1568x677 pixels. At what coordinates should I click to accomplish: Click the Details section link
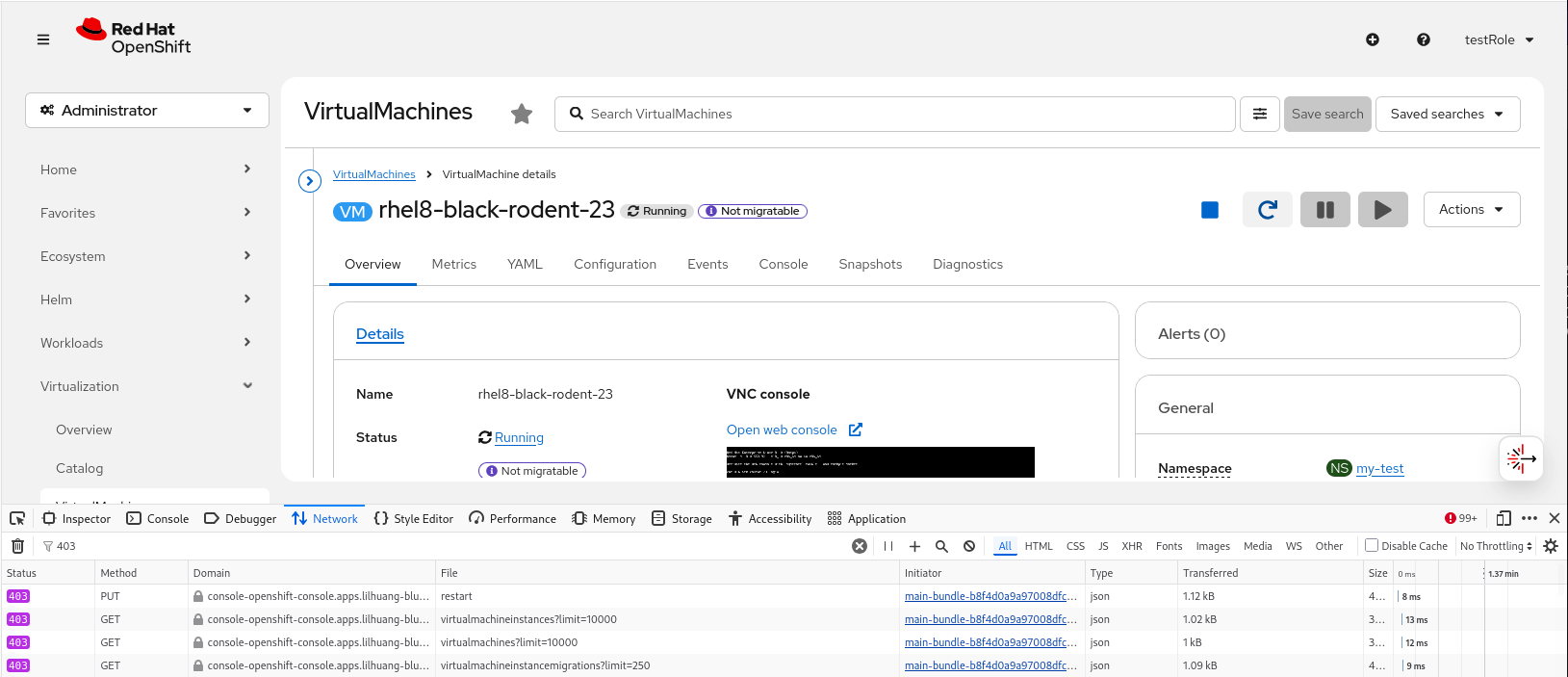380,333
